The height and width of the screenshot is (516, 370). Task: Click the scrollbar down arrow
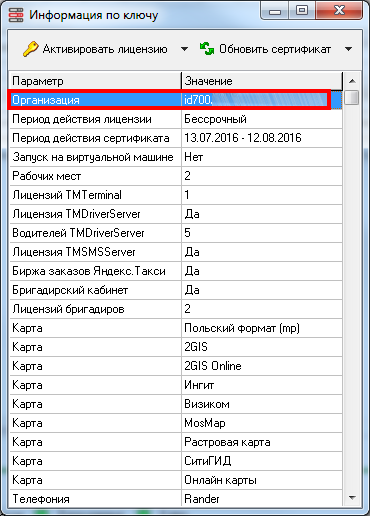[352, 498]
